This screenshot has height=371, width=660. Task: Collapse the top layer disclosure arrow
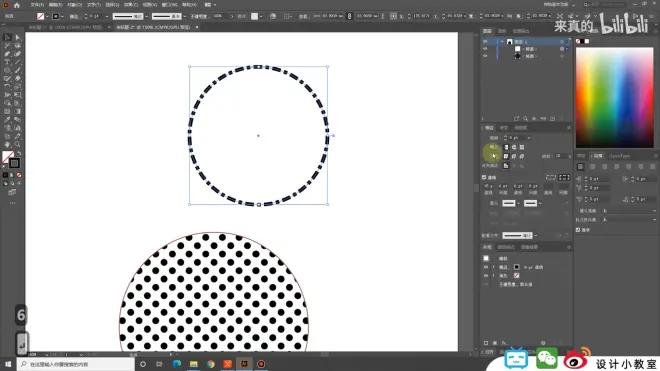coord(502,42)
